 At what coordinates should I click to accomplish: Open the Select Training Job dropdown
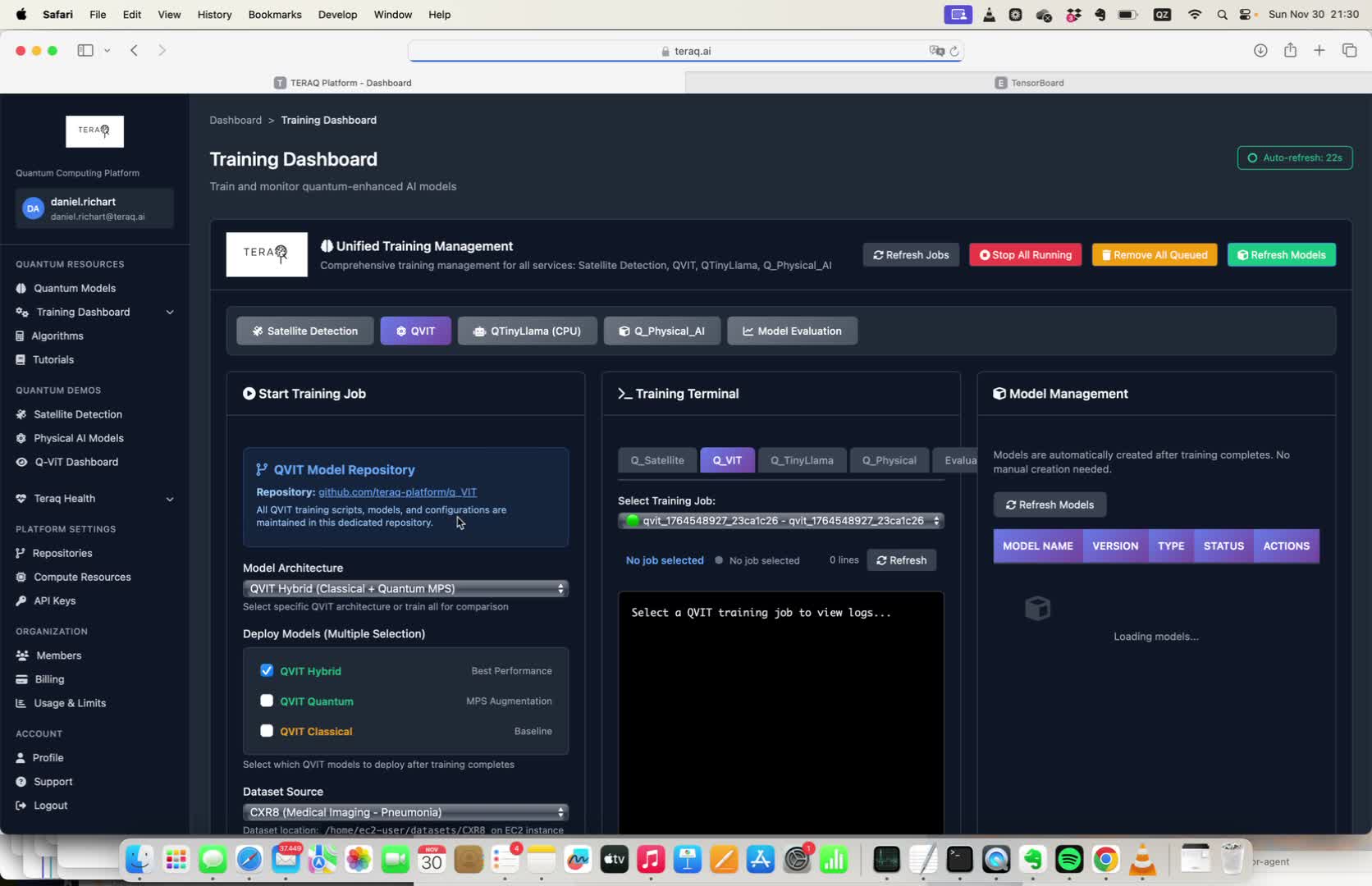780,520
